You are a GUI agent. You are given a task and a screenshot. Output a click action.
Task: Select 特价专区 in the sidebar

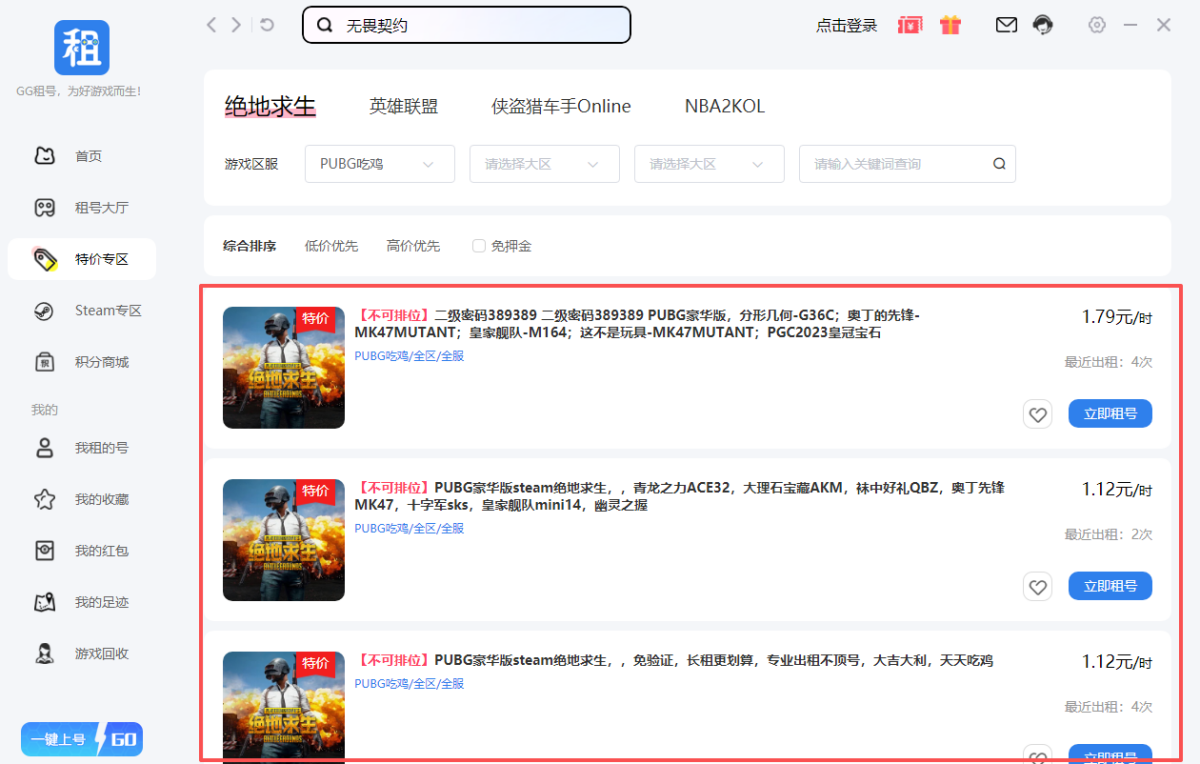[x=82, y=259]
